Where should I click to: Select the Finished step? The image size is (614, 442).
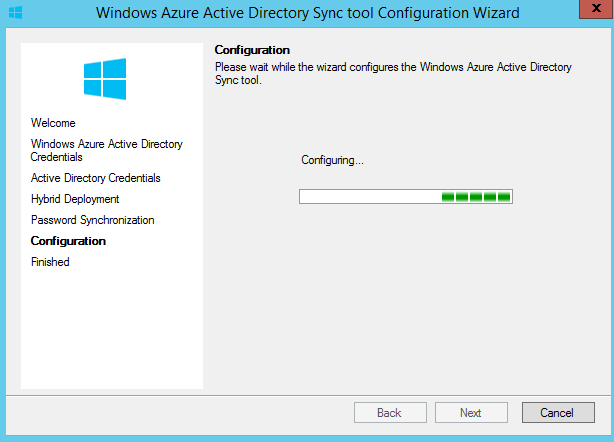point(50,262)
